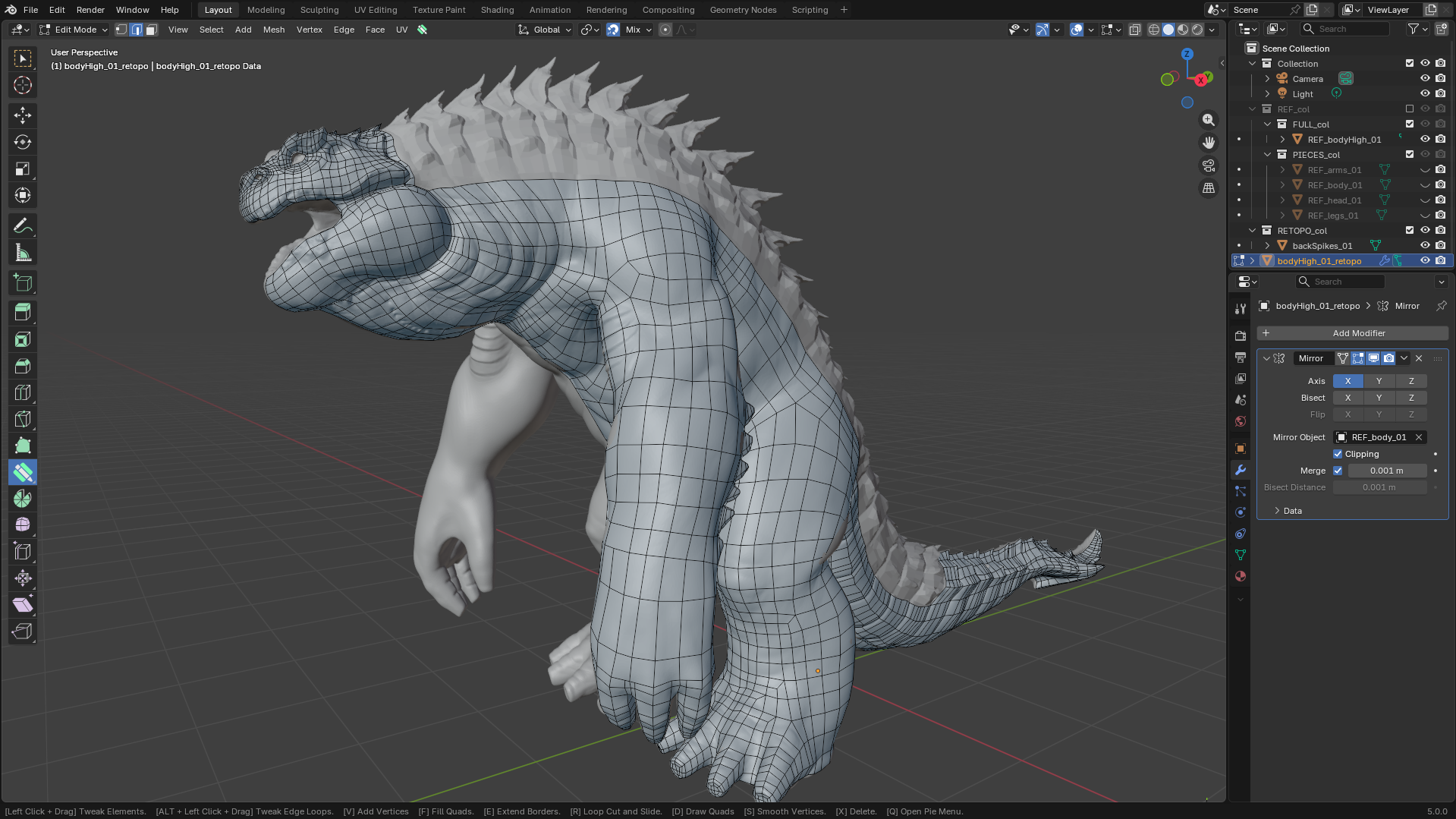Open the Edit Mode dropdown
Screen dimensions: 1456x819
74,30
